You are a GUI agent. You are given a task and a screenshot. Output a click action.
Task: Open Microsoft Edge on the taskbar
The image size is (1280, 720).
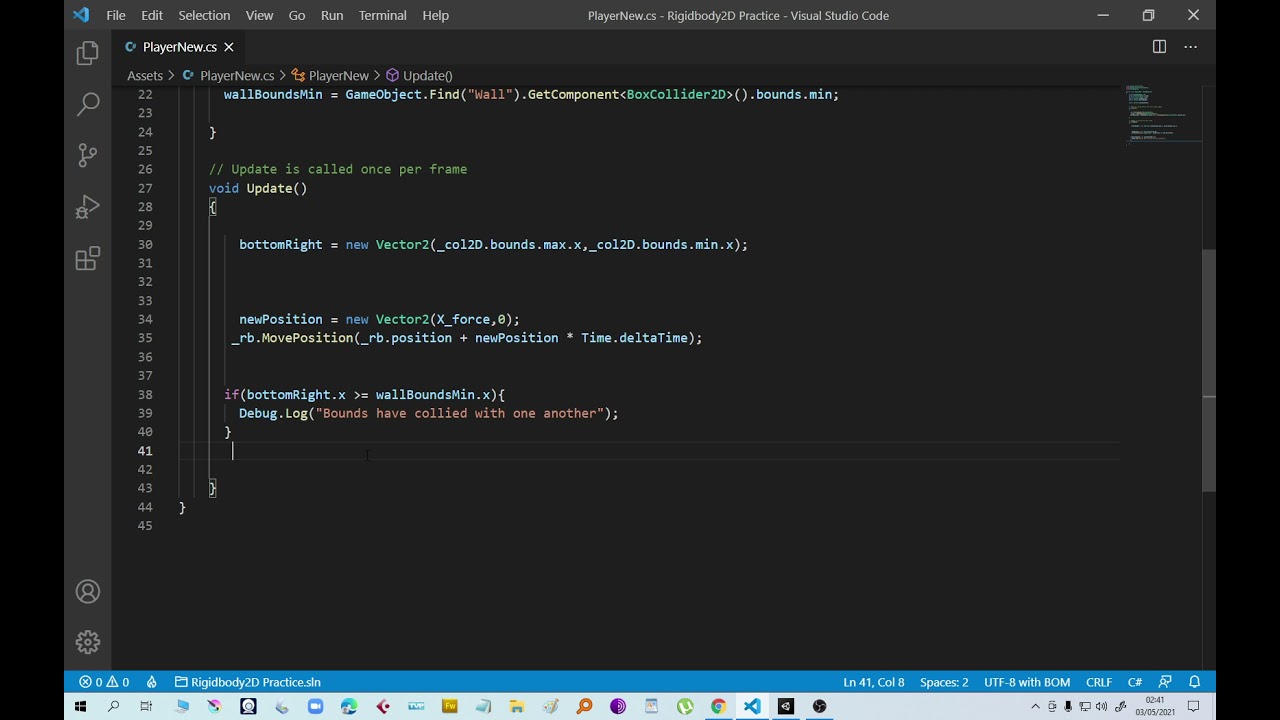(x=349, y=706)
